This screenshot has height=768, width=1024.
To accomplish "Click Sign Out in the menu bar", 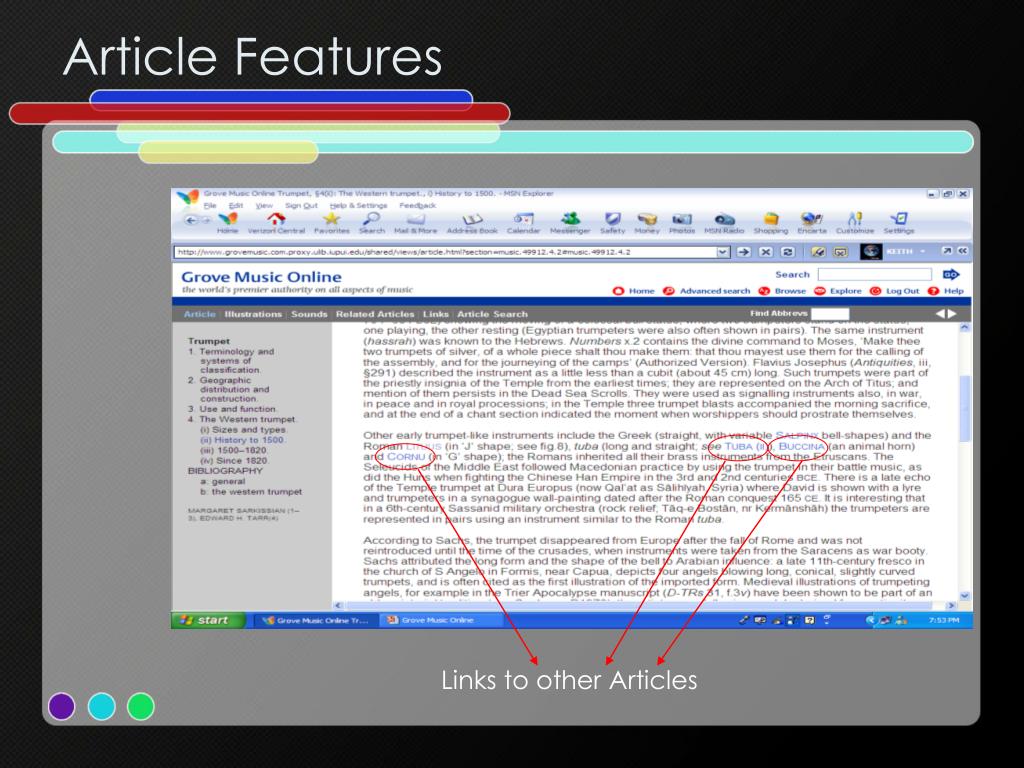I will (301, 205).
